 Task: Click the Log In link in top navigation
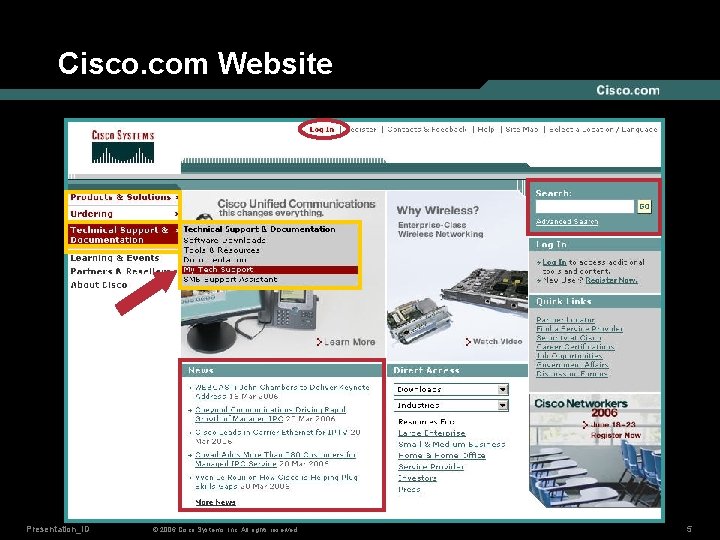click(321, 129)
